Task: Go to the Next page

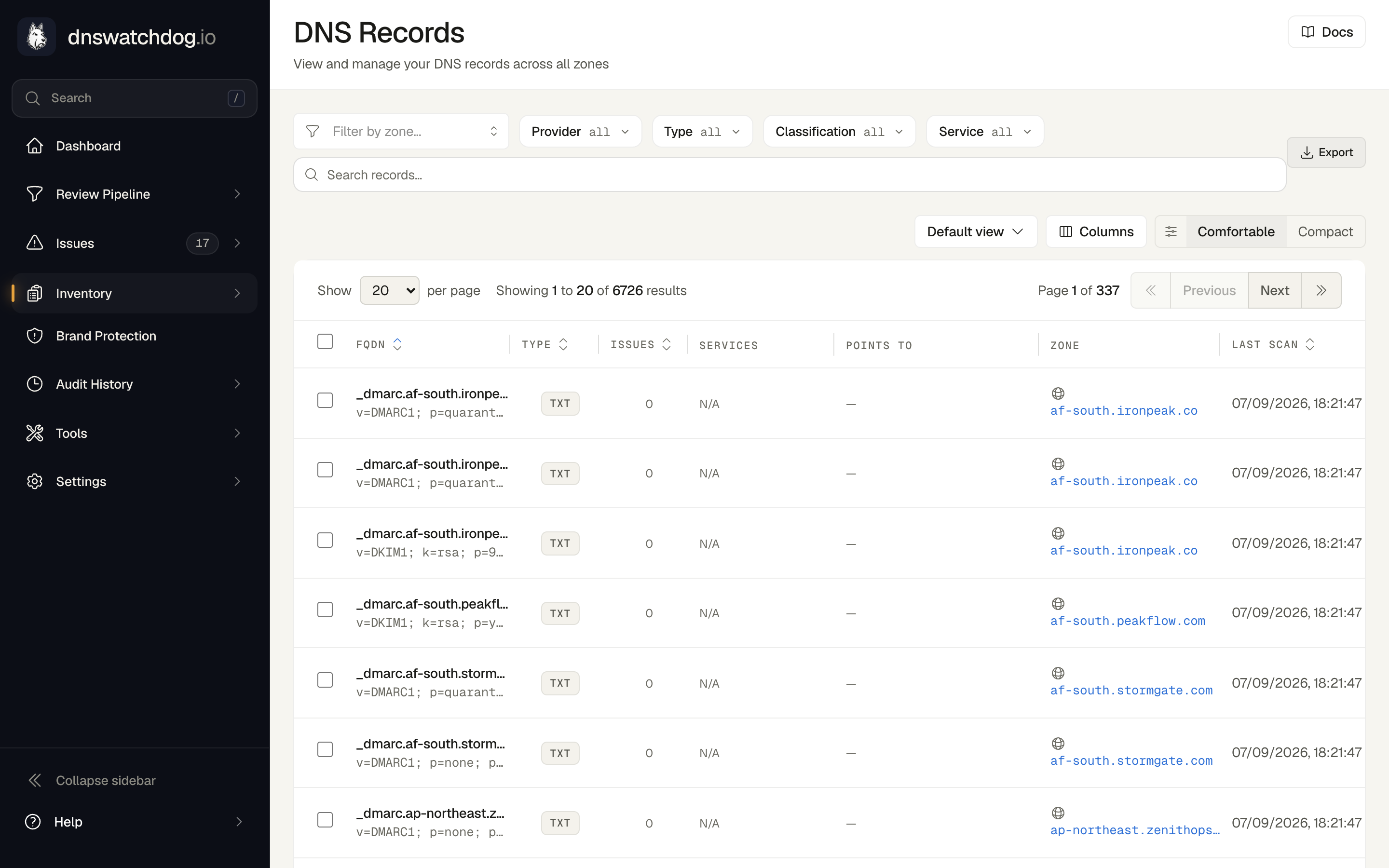Action: click(x=1274, y=290)
